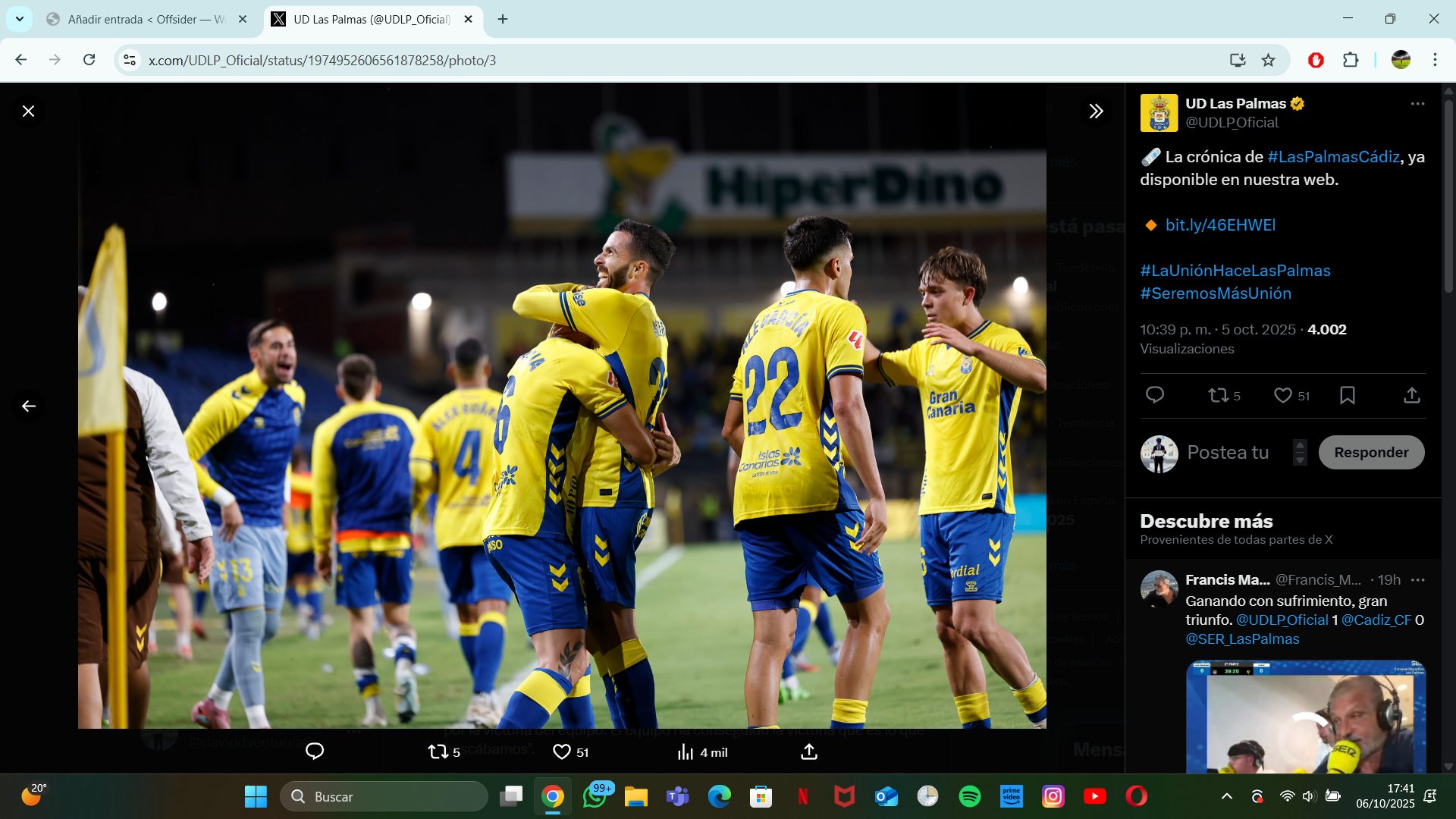This screenshot has height=819, width=1456.
Task: Close the 'Añadir entrada' tab
Action: coord(243,19)
